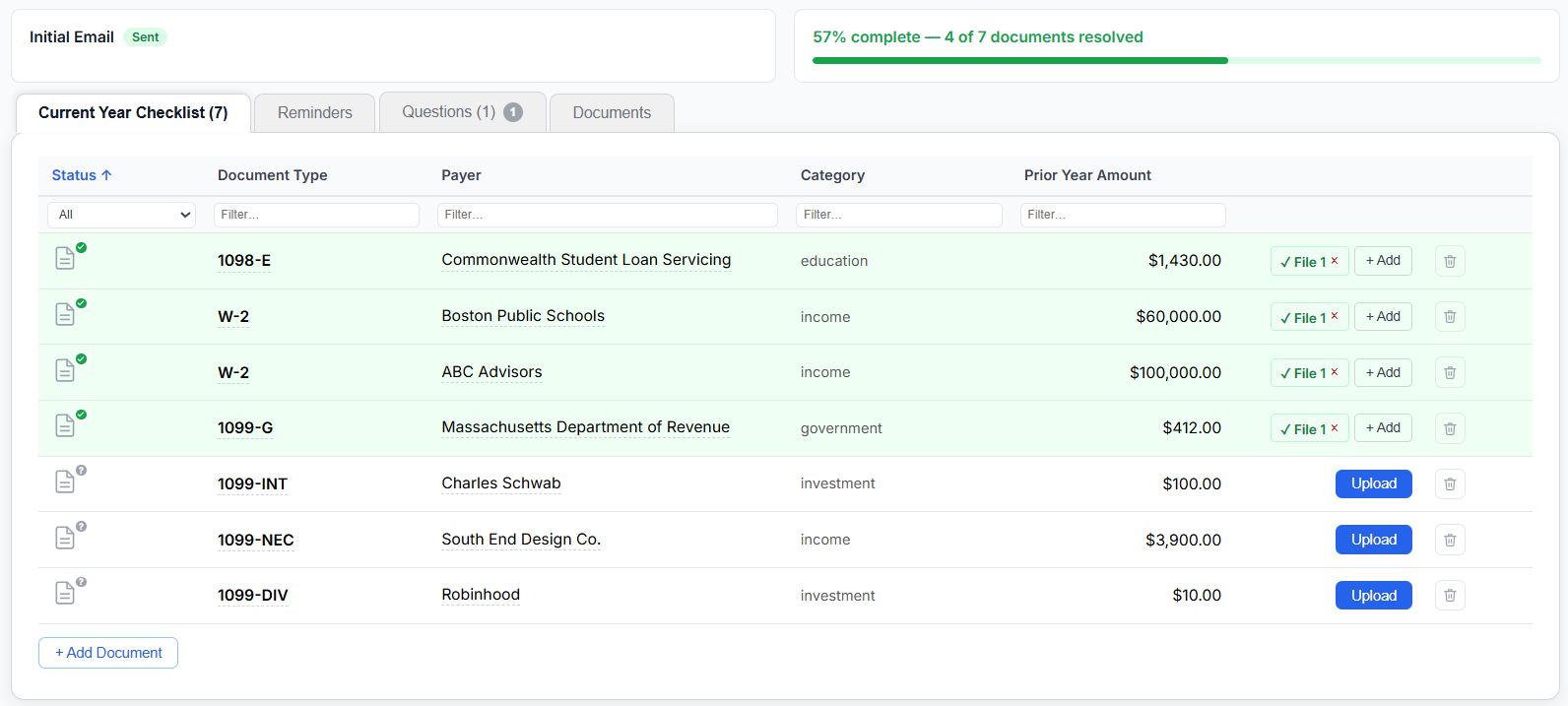Click payer name Robinhood

tap(481, 595)
